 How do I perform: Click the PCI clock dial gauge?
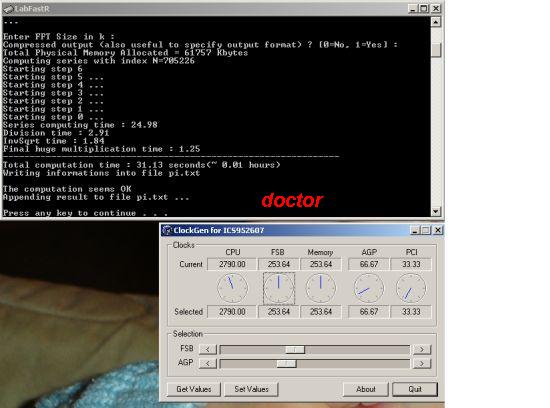pos(411,288)
